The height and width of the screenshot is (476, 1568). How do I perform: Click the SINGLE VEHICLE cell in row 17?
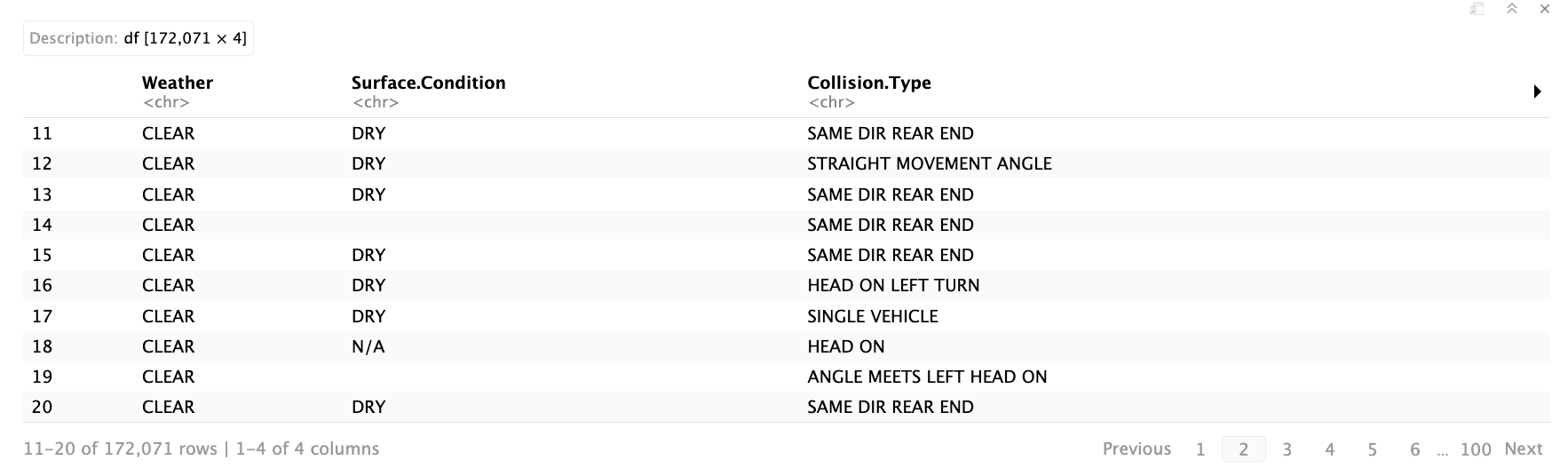[x=873, y=316]
